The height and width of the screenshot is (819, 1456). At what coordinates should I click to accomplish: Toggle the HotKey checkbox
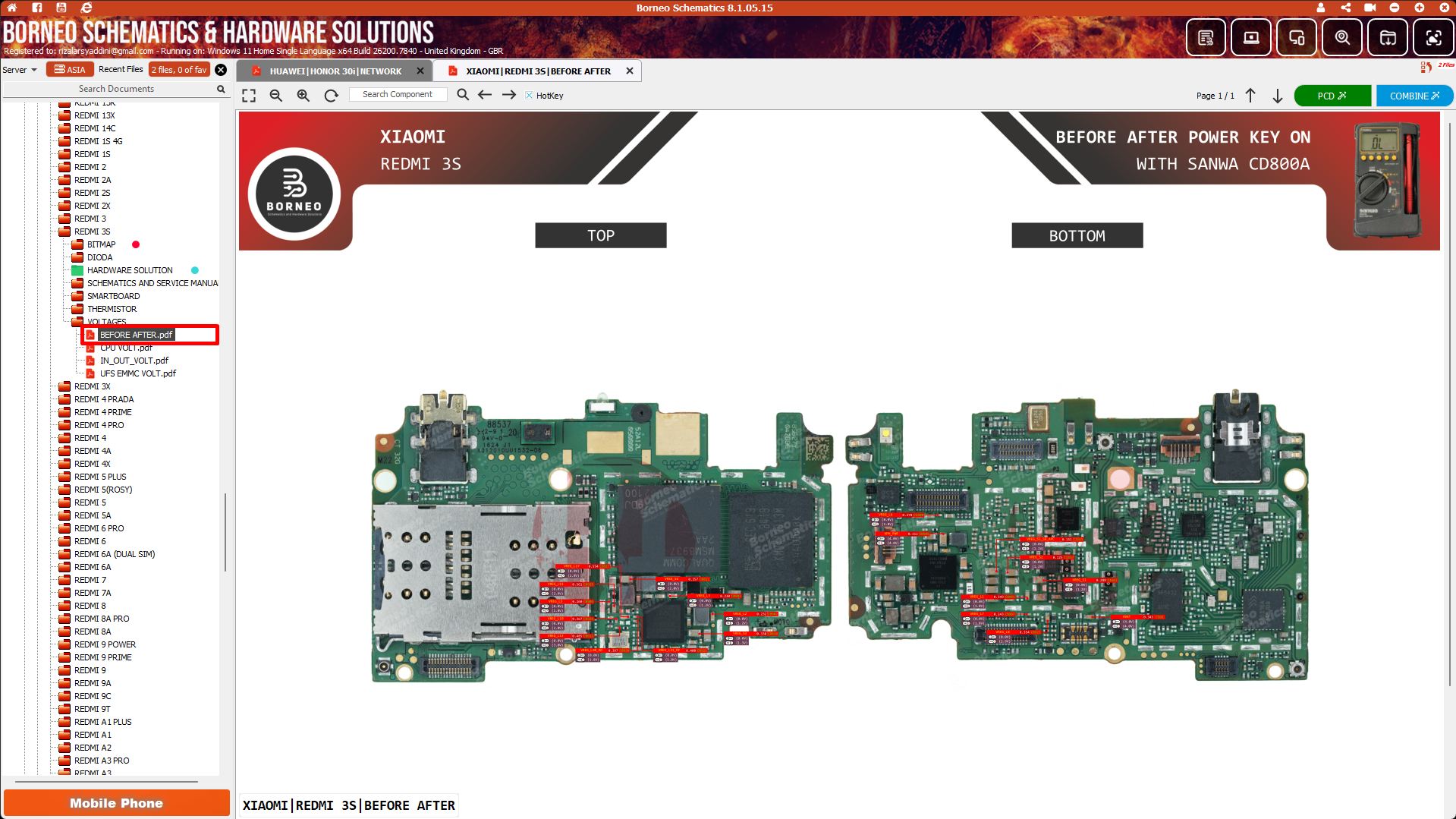click(x=529, y=96)
